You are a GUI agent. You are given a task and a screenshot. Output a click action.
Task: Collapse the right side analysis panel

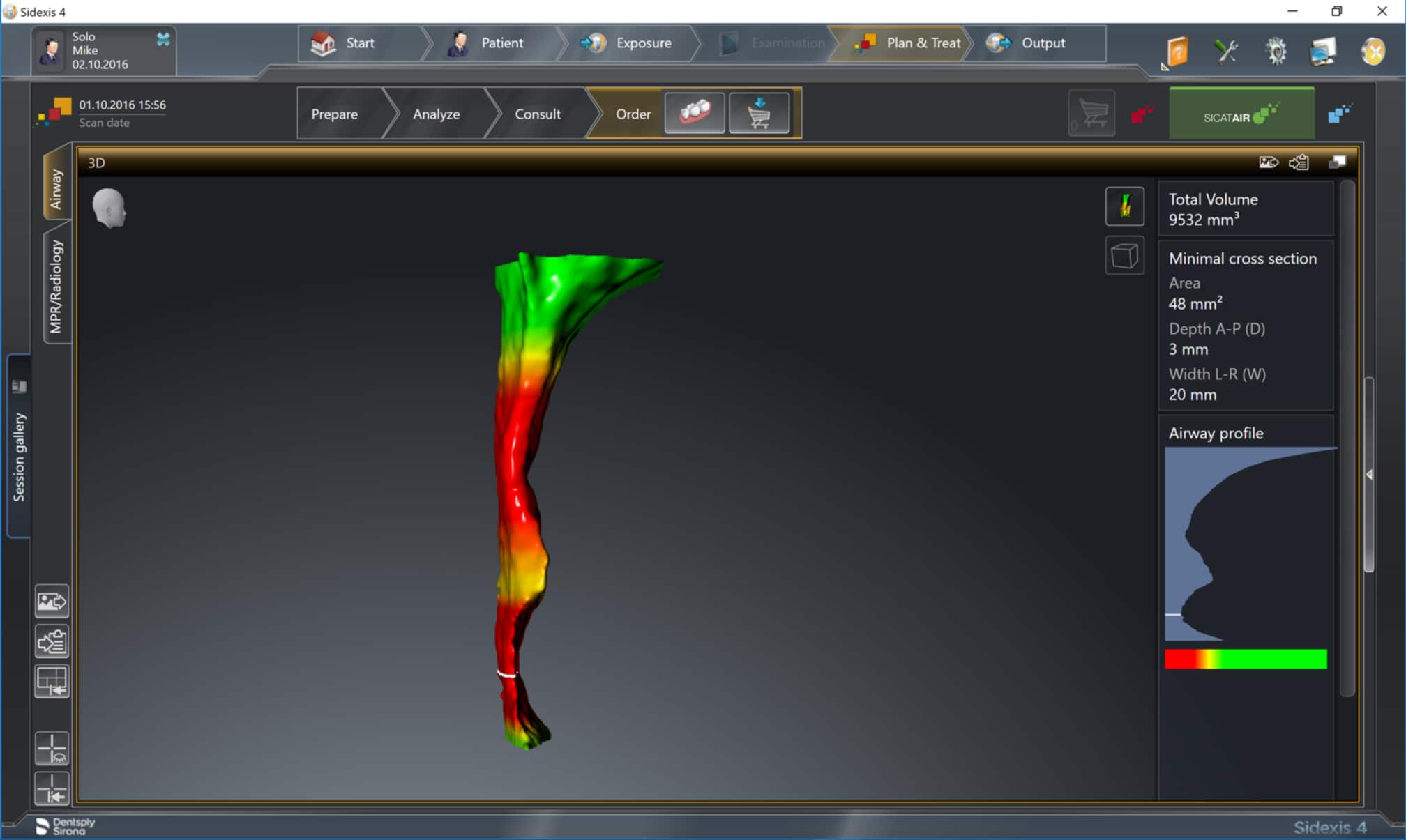(x=1369, y=475)
